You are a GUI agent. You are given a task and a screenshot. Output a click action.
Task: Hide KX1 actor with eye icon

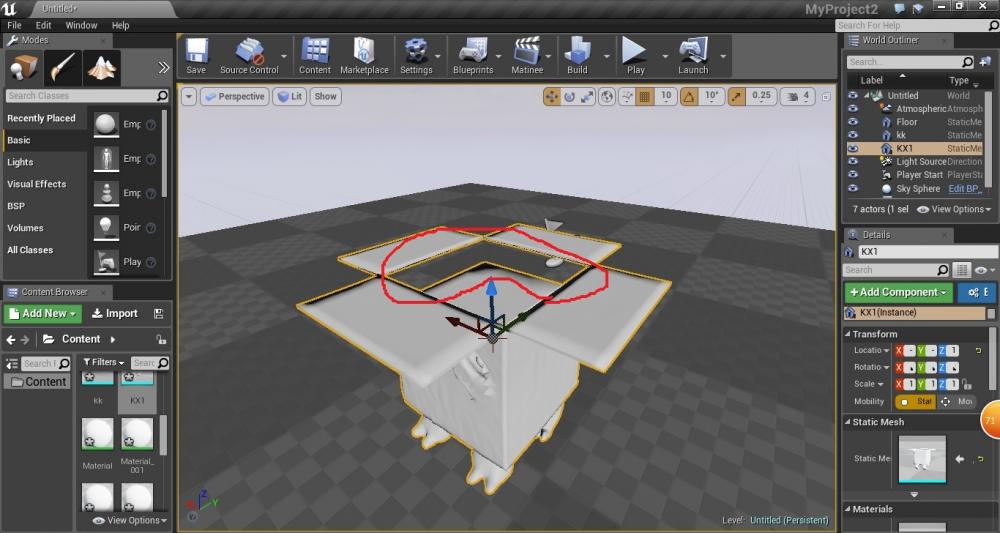pos(853,148)
